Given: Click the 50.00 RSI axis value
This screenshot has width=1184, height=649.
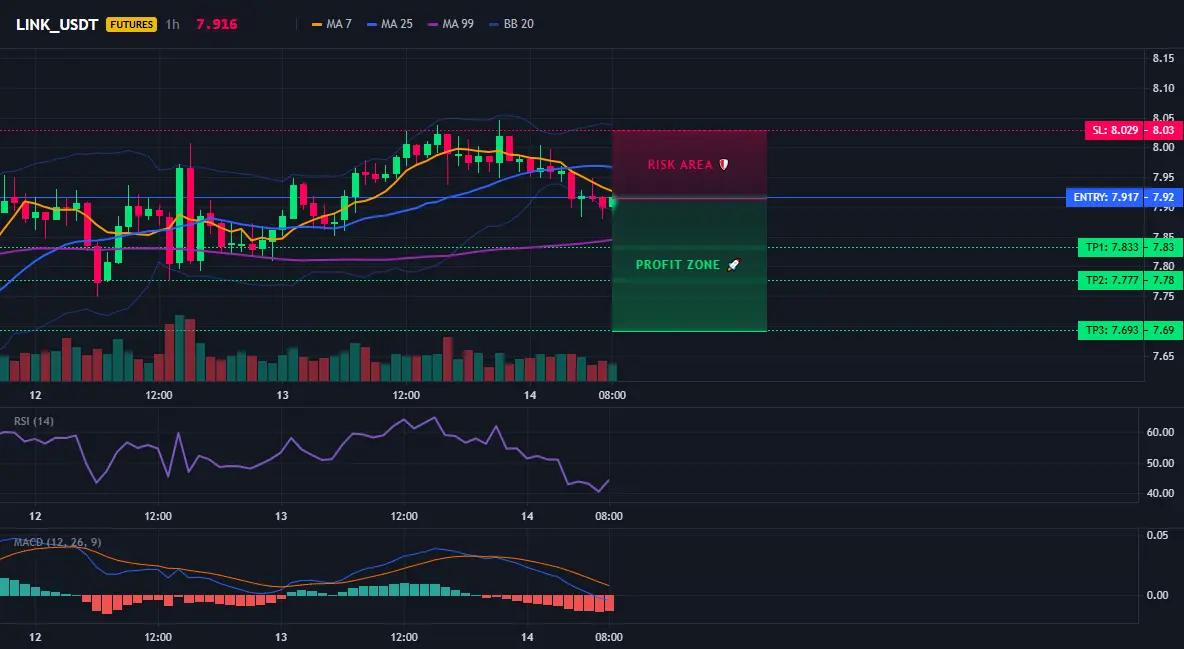Looking at the screenshot, I should point(1161,462).
